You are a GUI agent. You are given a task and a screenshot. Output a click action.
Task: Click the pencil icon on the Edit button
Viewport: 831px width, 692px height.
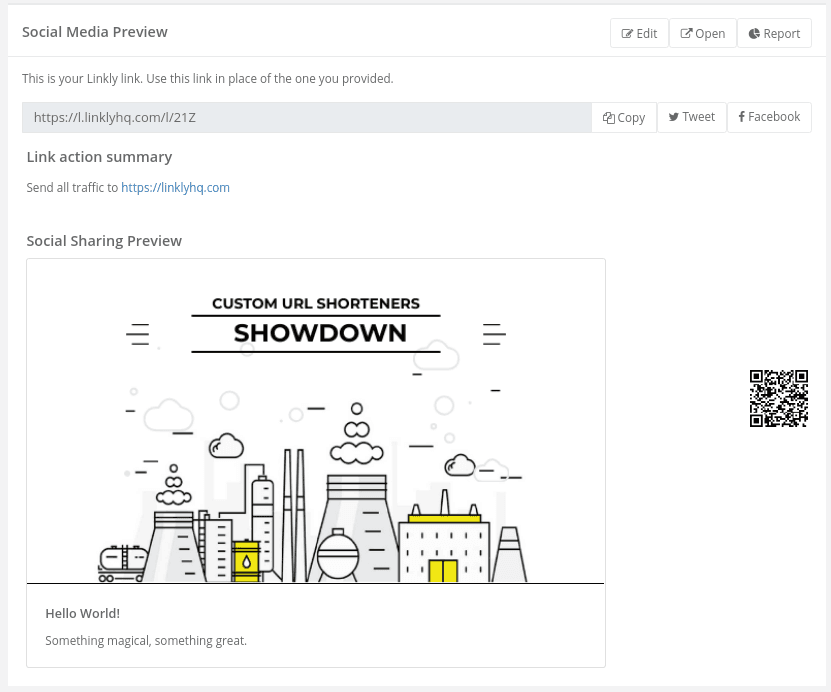pos(628,33)
